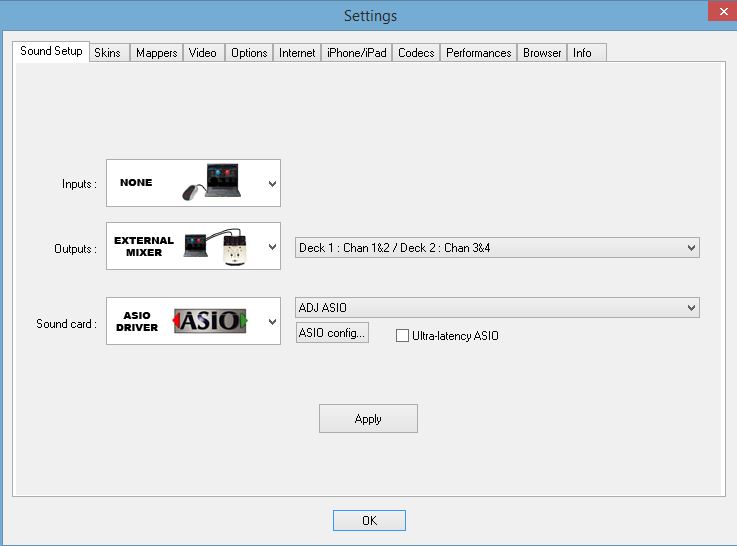
Task: Click the ASIO config... button
Action: pos(332,333)
